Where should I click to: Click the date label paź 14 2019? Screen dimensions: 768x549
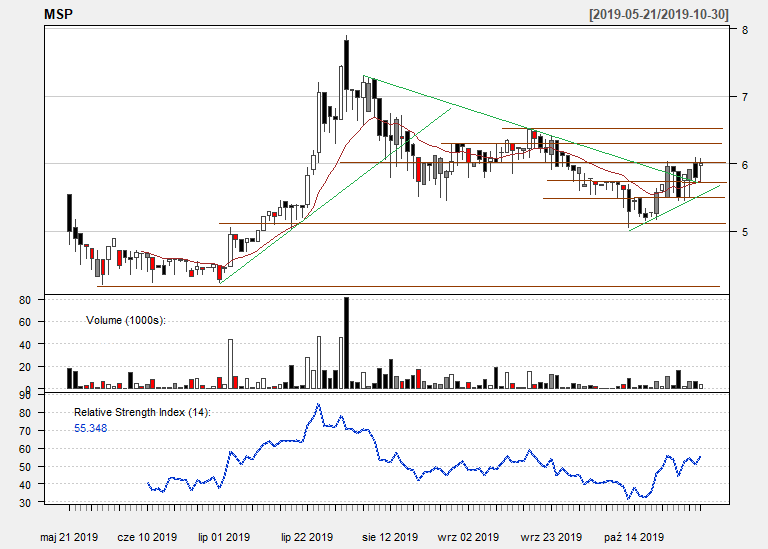(634, 537)
